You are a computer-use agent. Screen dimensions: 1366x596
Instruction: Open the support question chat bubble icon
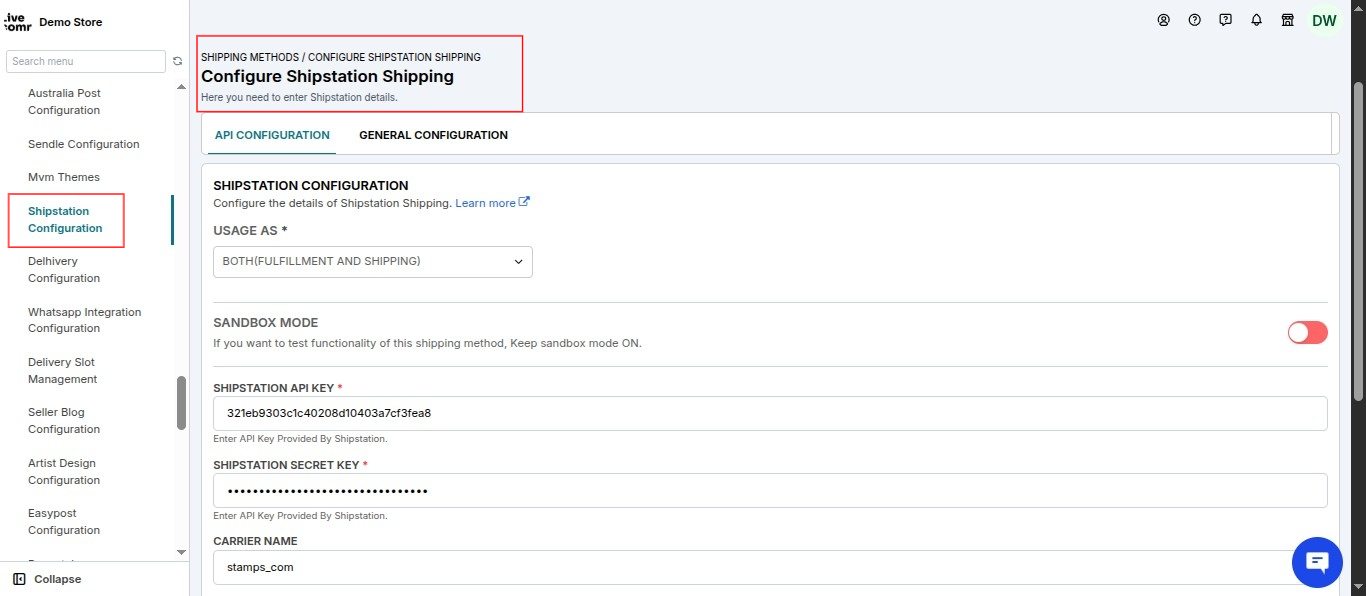click(x=1225, y=20)
